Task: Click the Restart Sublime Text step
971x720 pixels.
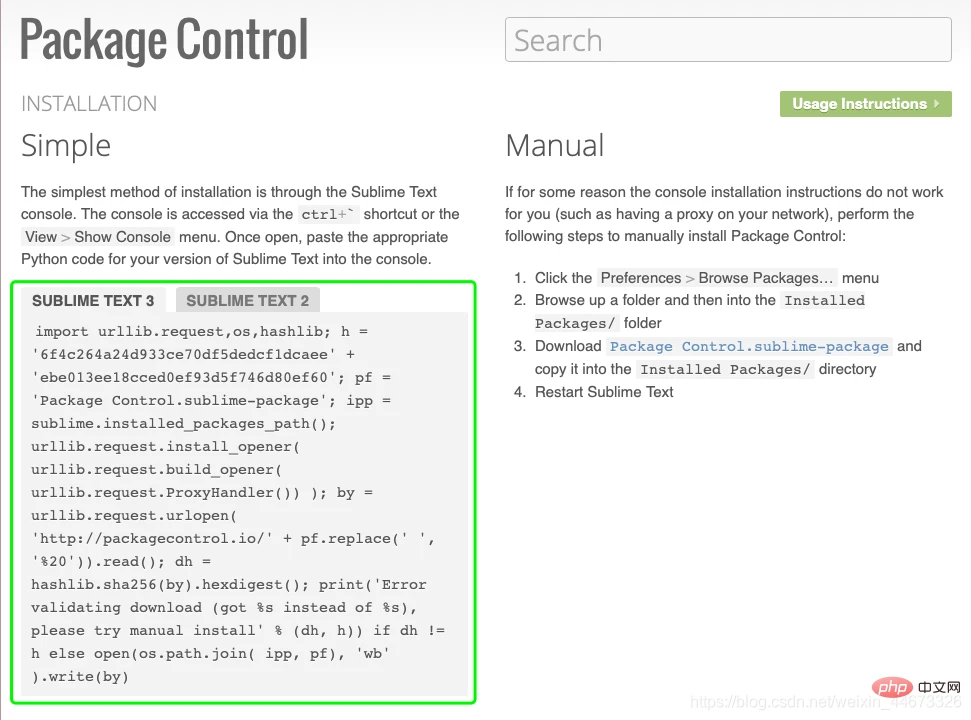Action: coord(604,392)
